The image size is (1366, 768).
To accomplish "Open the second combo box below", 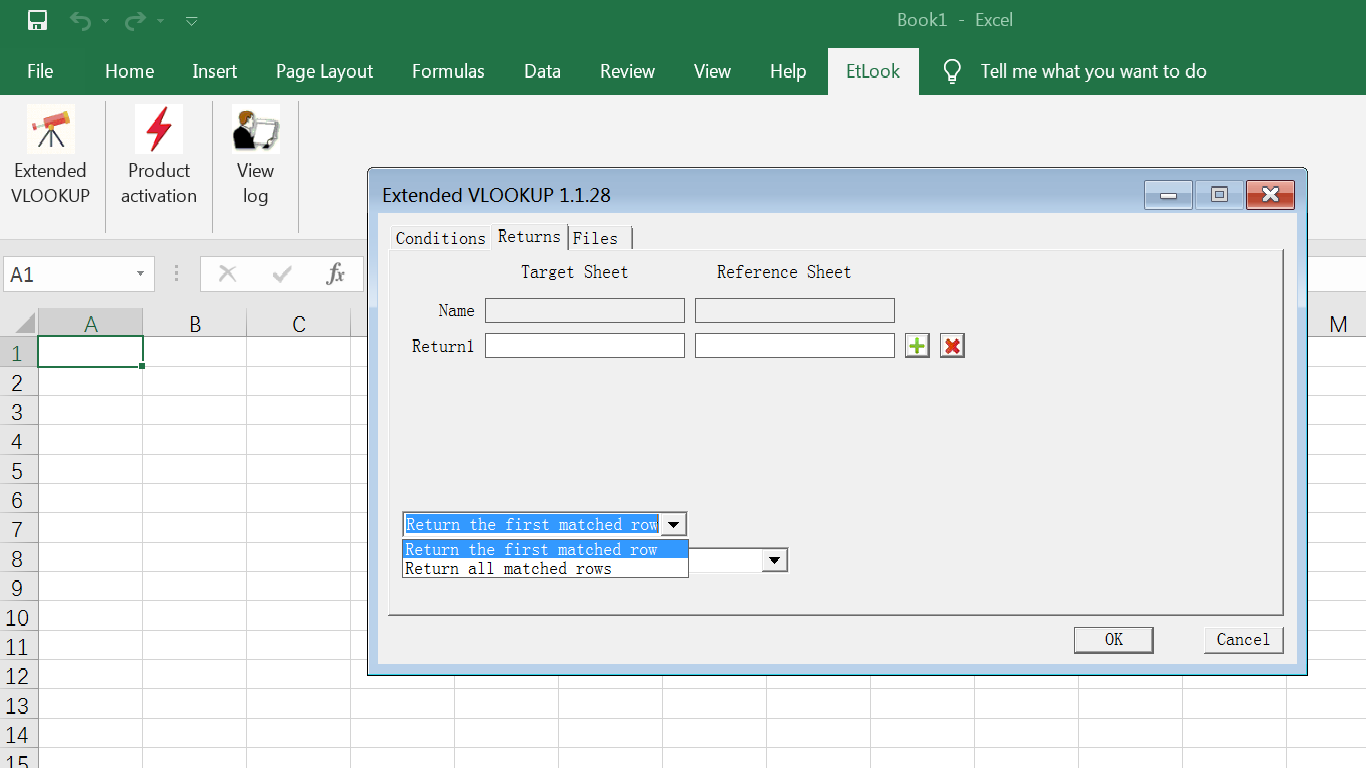I will (x=774, y=561).
